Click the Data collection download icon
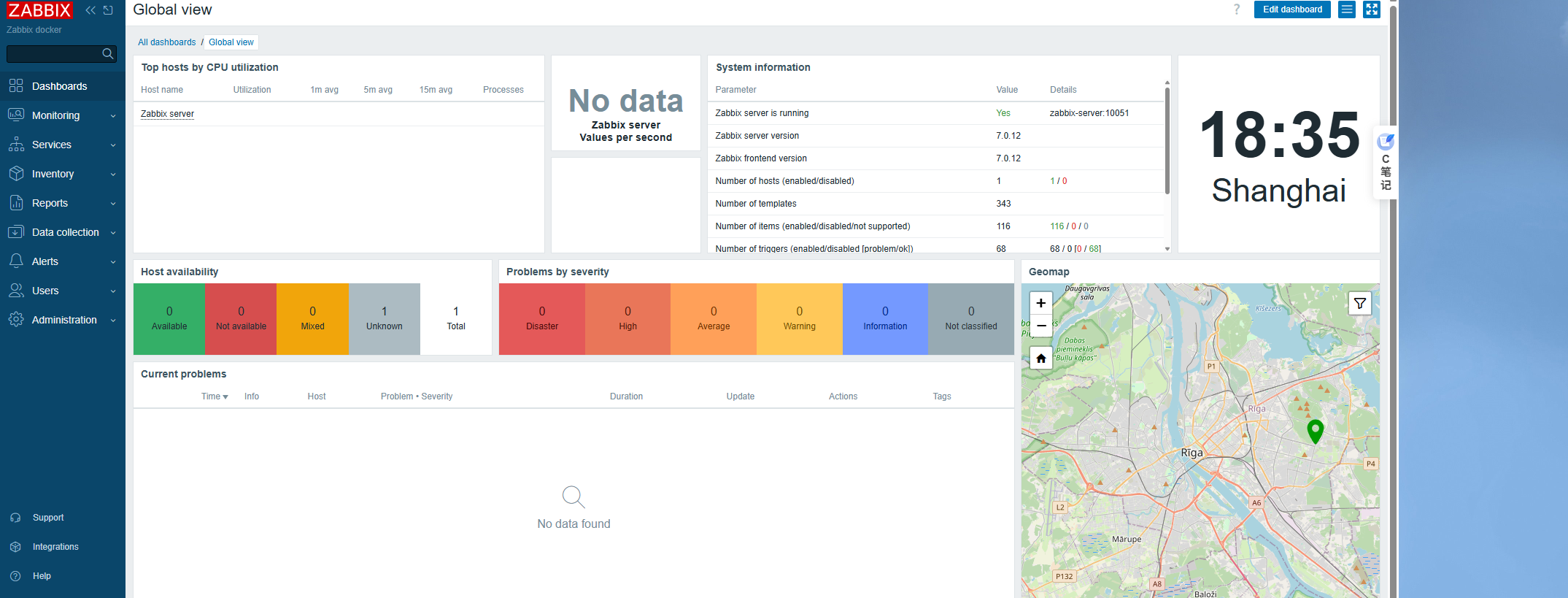 pos(16,231)
